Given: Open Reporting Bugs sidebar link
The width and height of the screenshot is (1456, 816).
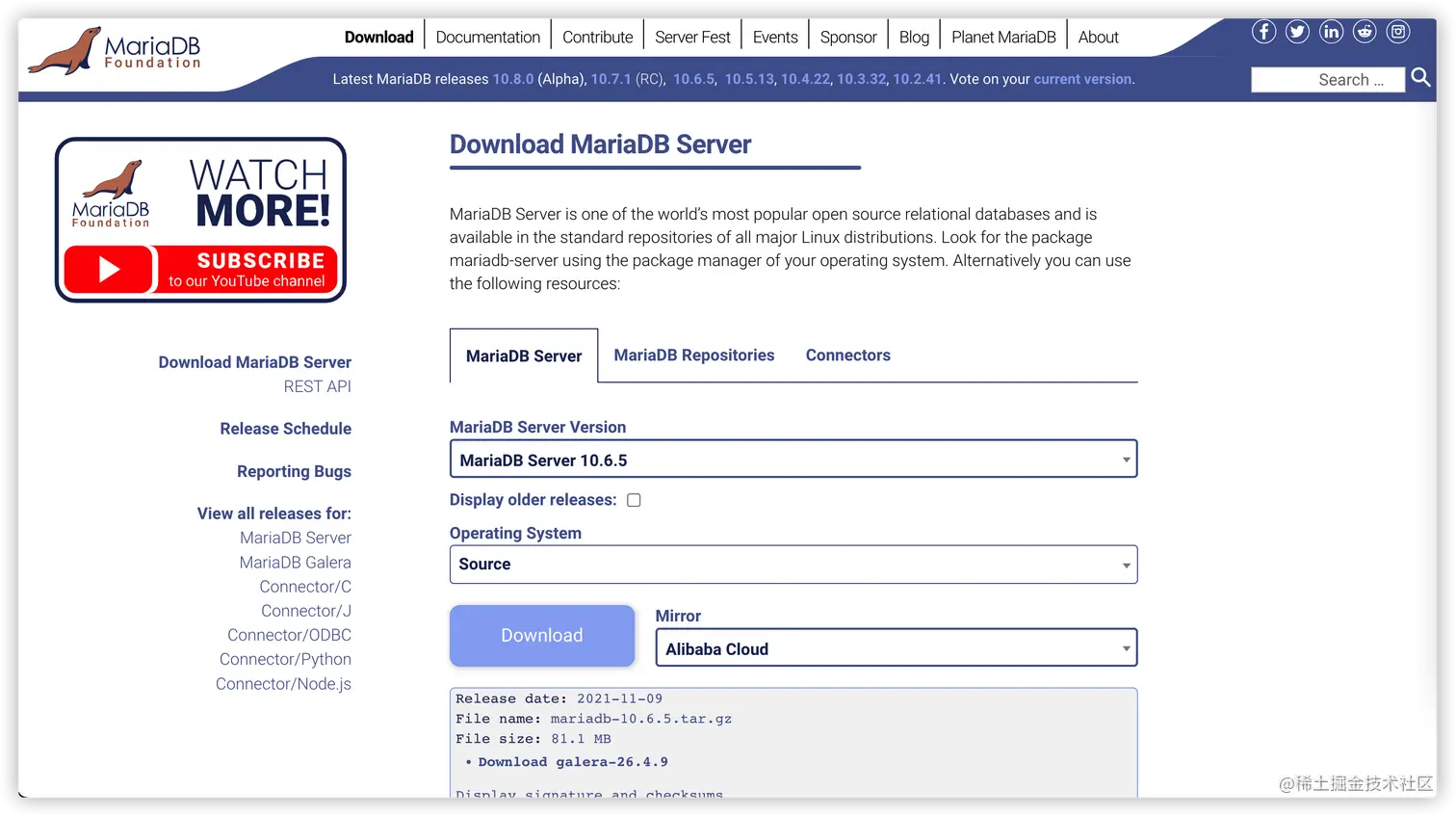Looking at the screenshot, I should (295, 471).
